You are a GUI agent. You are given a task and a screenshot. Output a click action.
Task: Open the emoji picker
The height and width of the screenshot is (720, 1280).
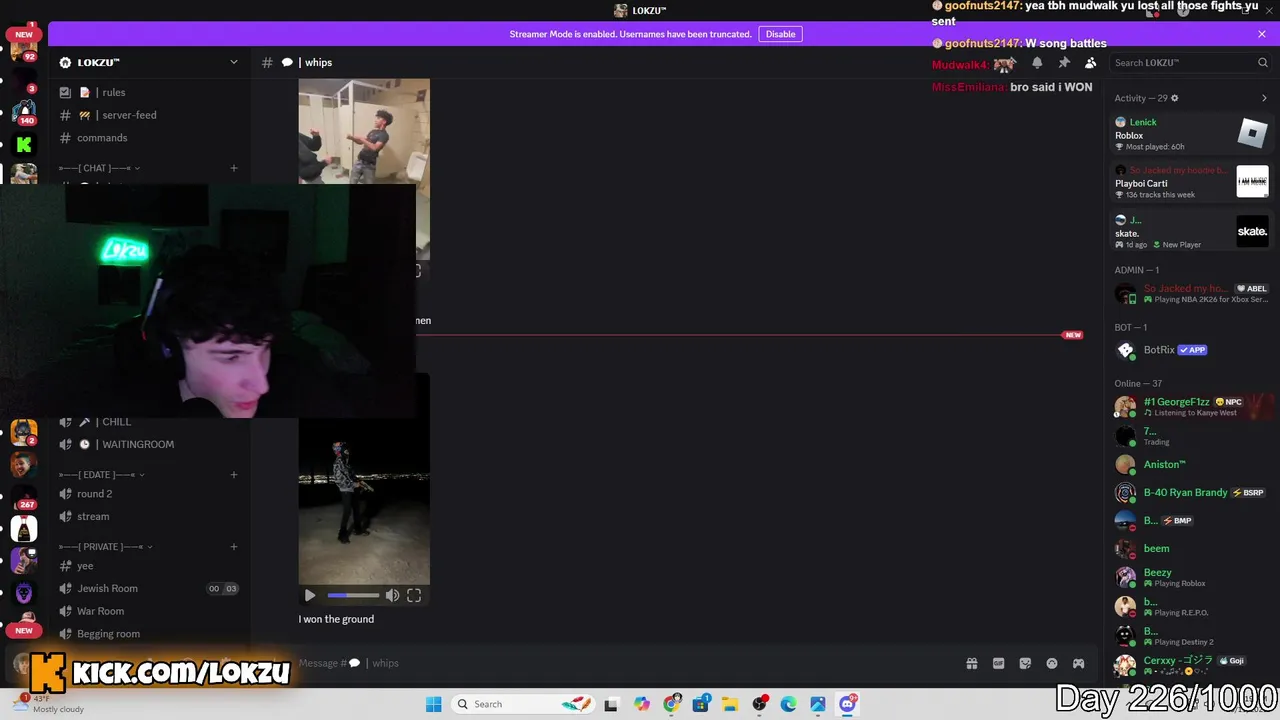click(1052, 663)
